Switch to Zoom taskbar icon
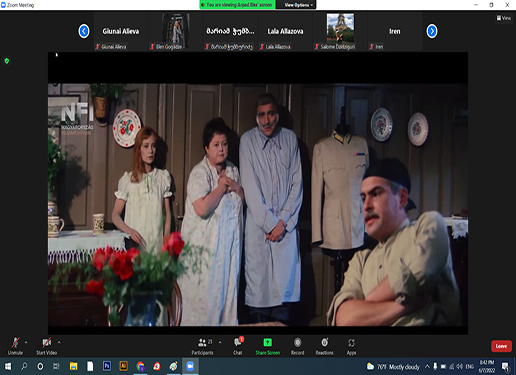 [190, 366]
